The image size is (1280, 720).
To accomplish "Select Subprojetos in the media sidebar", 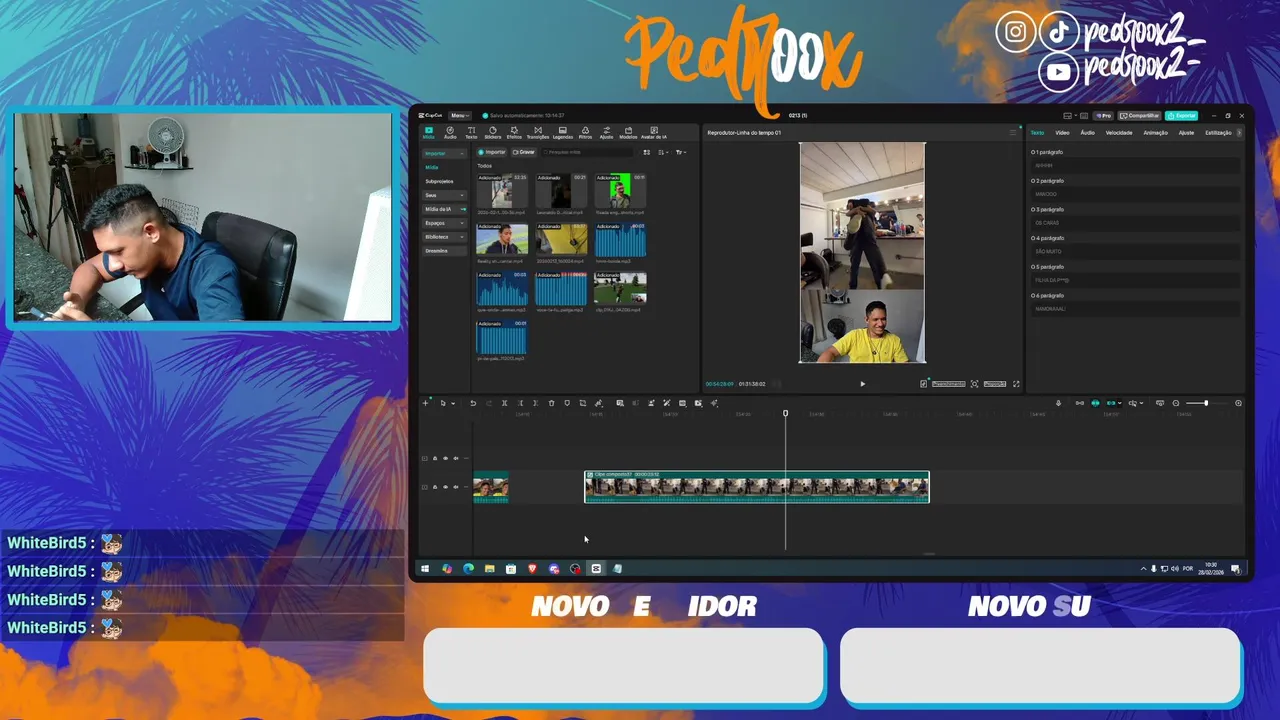I will pyautogui.click(x=439, y=181).
